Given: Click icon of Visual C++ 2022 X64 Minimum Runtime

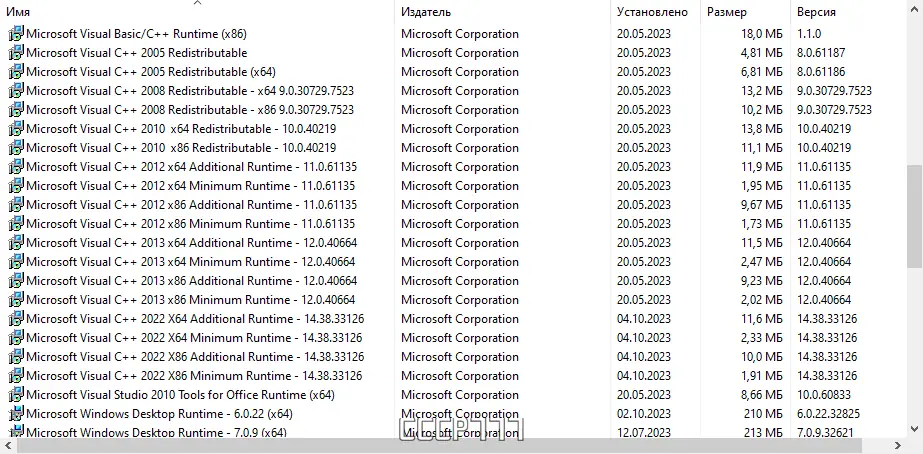Looking at the screenshot, I should 16,337.
